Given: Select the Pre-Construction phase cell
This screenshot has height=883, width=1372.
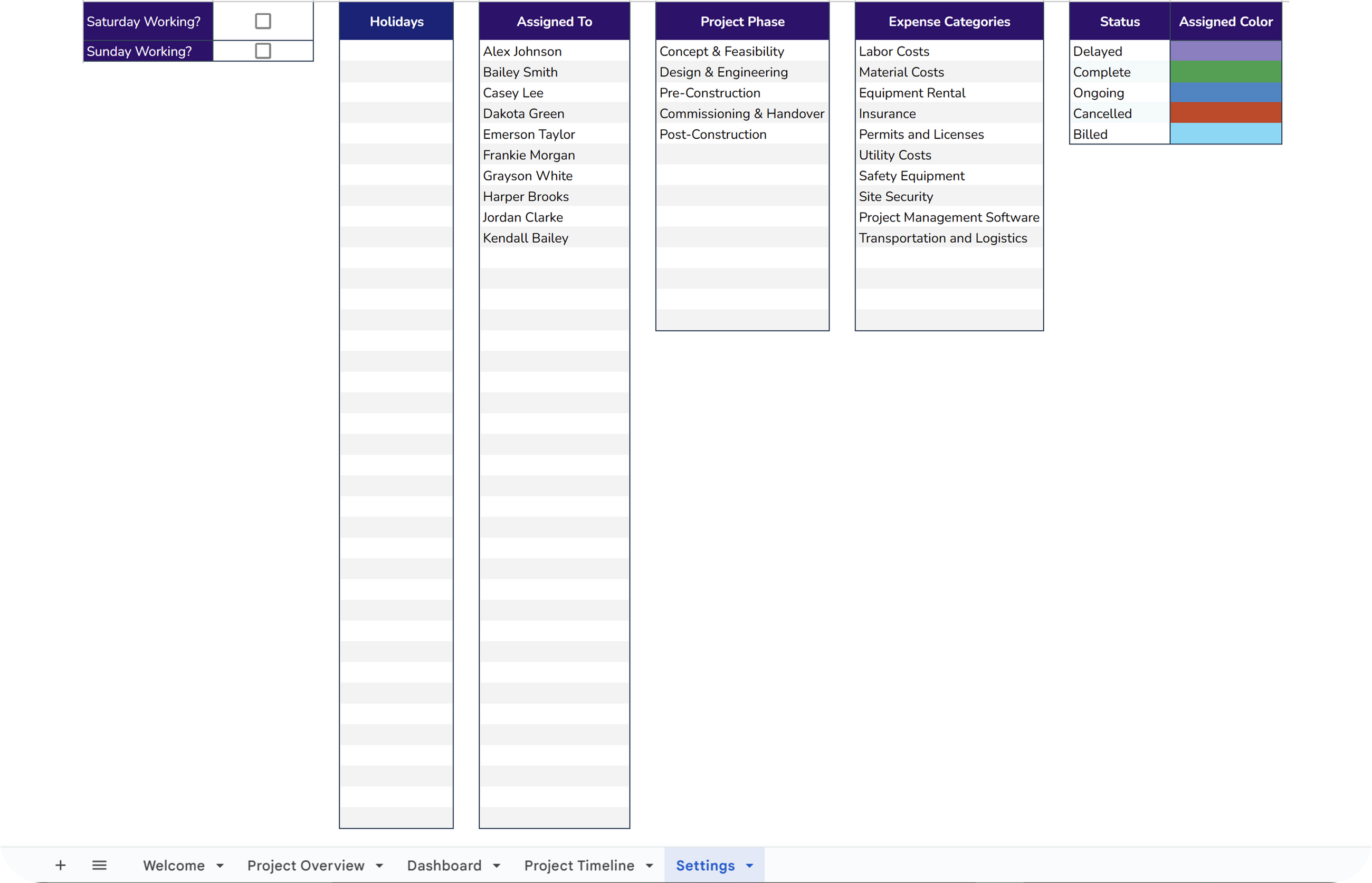Looking at the screenshot, I should pos(742,92).
